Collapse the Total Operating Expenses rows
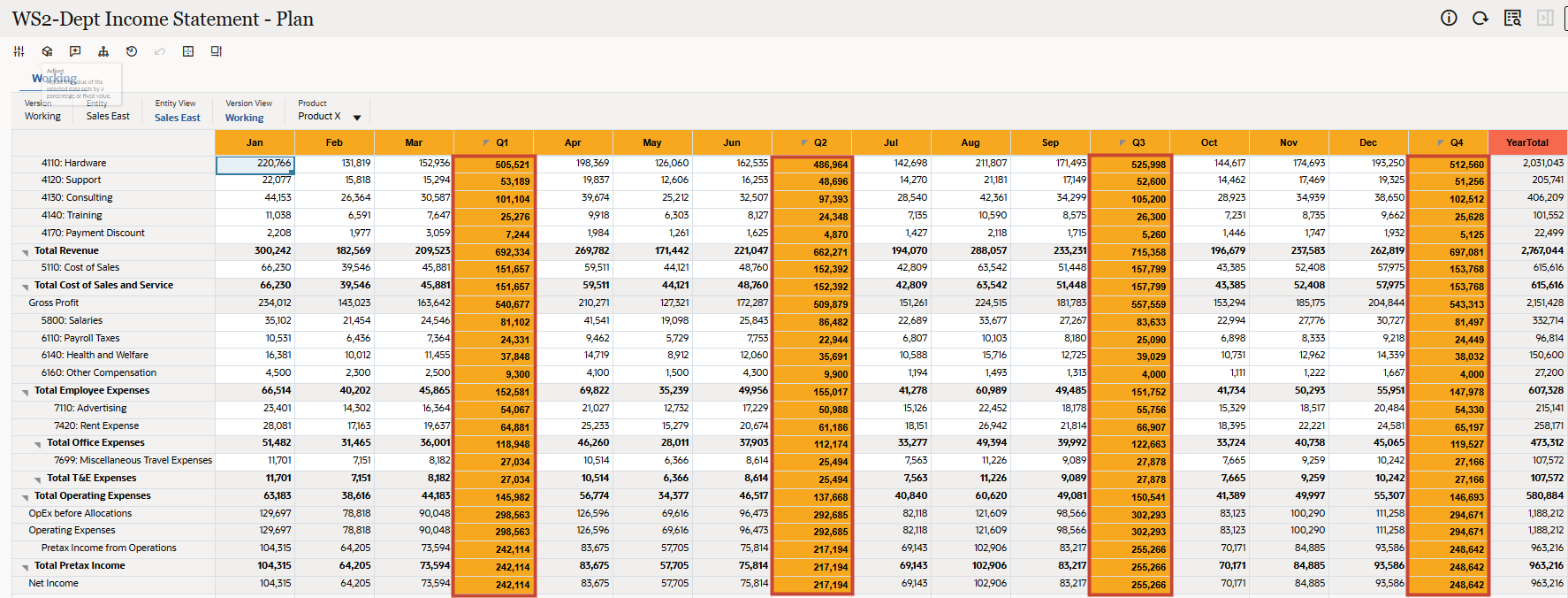 click(x=26, y=497)
